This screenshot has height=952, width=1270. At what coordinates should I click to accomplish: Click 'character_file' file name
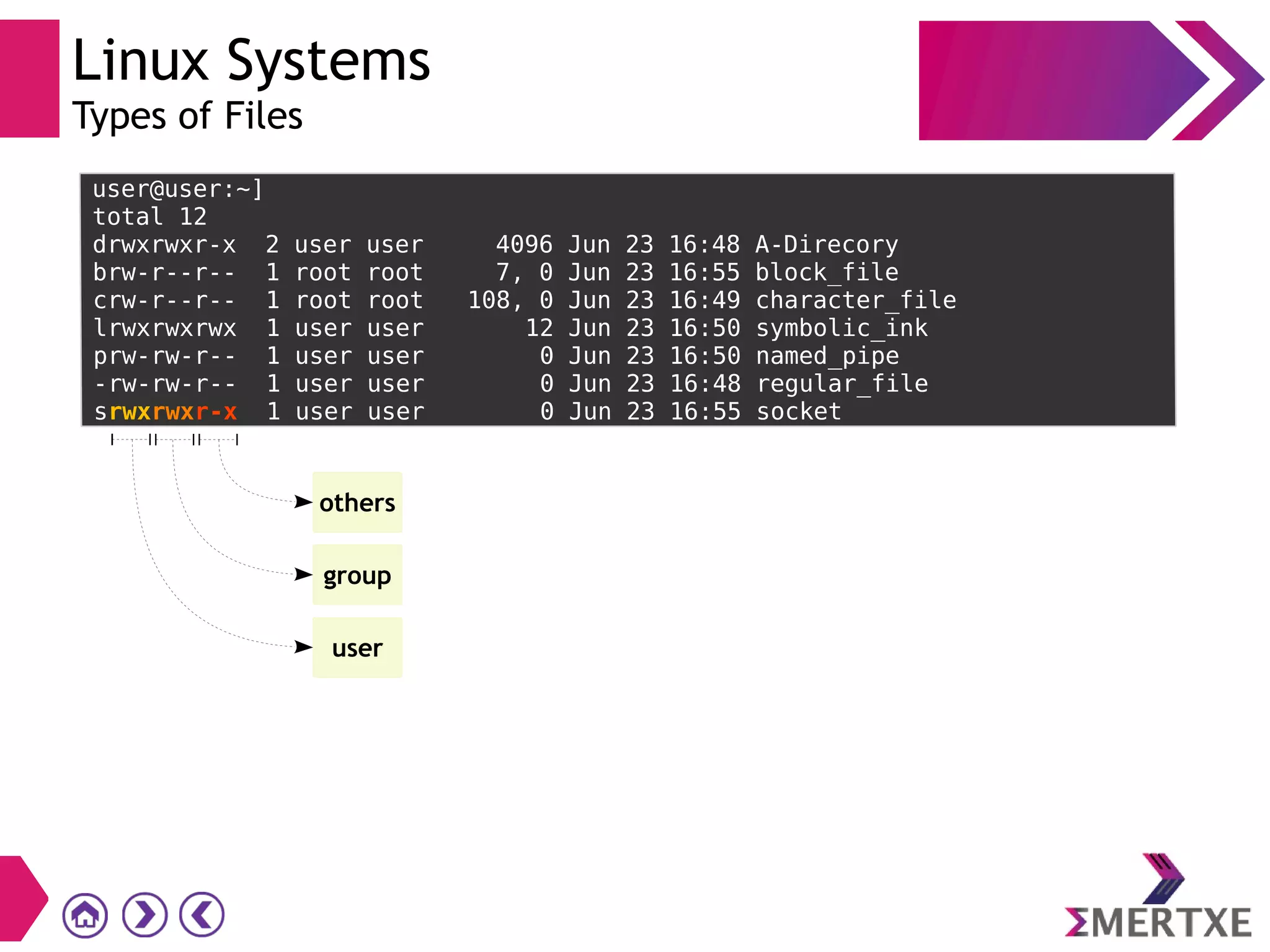click(856, 301)
